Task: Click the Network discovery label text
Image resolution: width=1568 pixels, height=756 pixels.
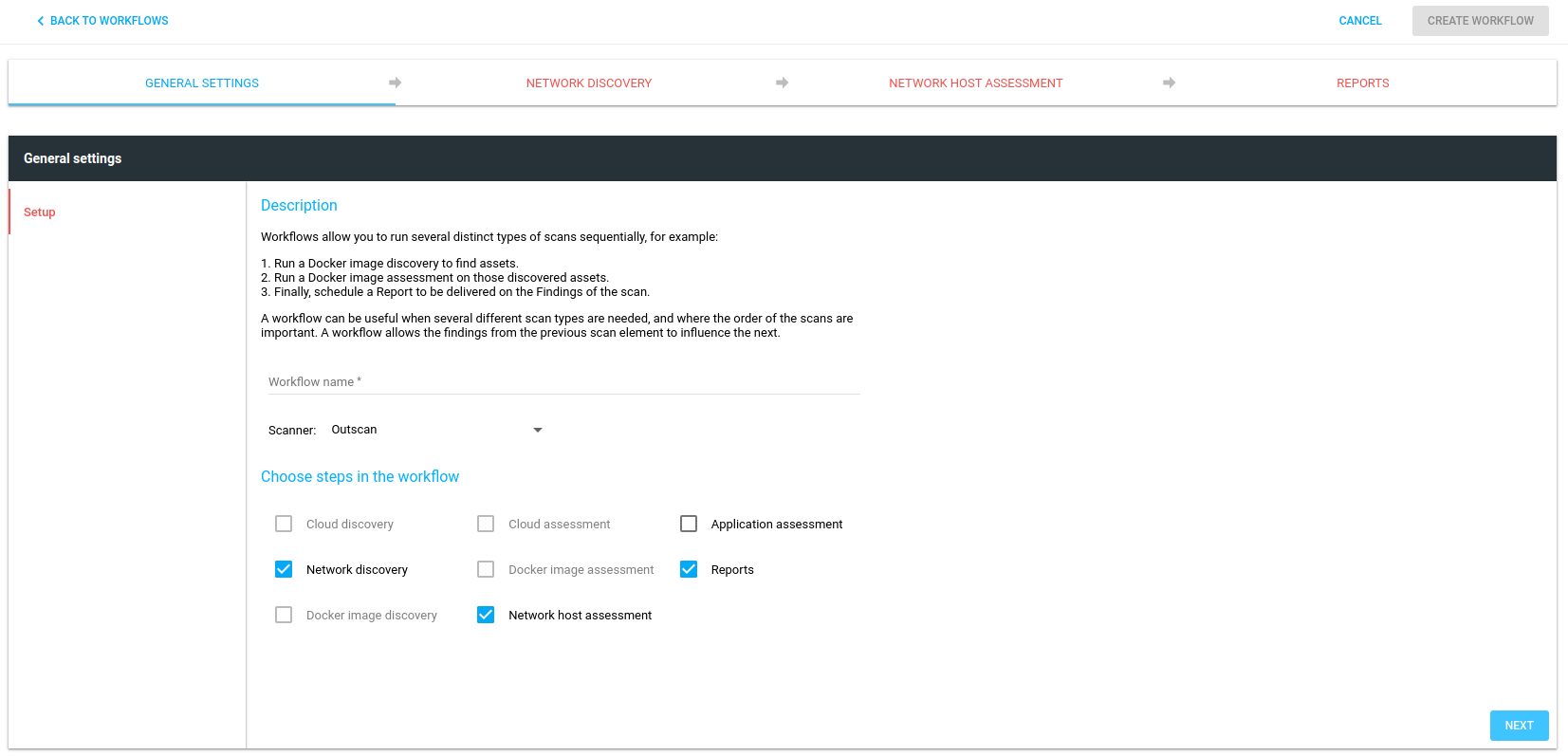Action: tap(357, 569)
